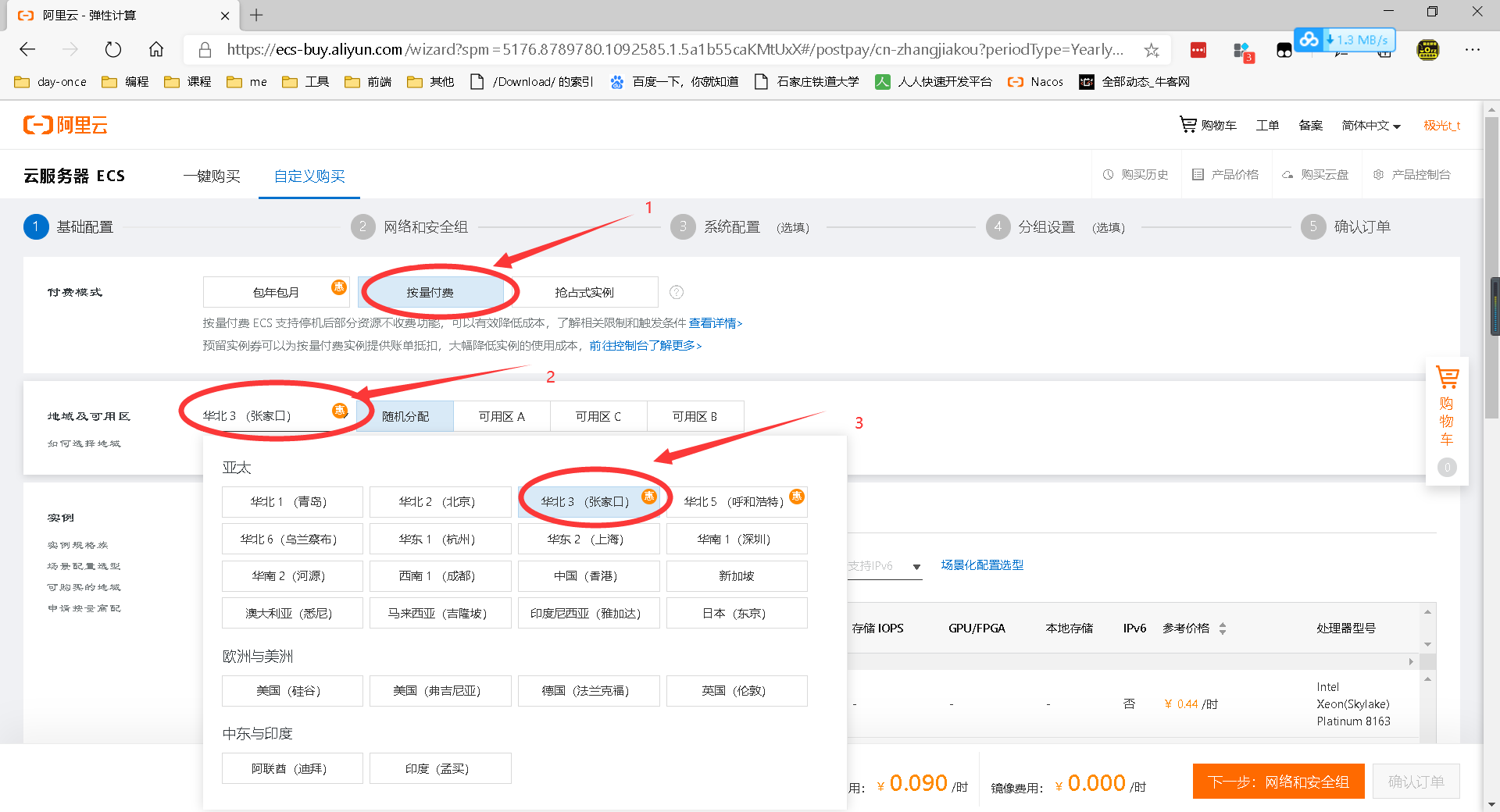Select region 华北 3 (张家口) in list

pyautogui.click(x=589, y=502)
